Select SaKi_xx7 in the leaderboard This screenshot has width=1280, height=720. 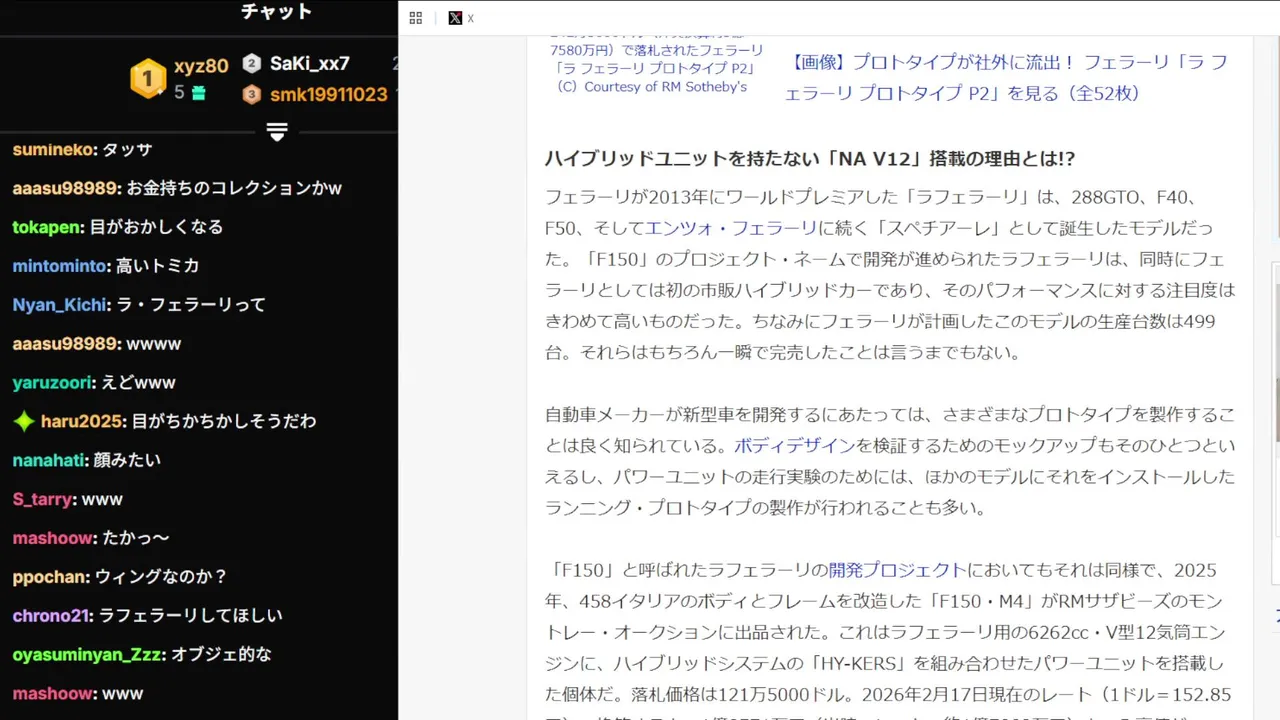tap(310, 64)
